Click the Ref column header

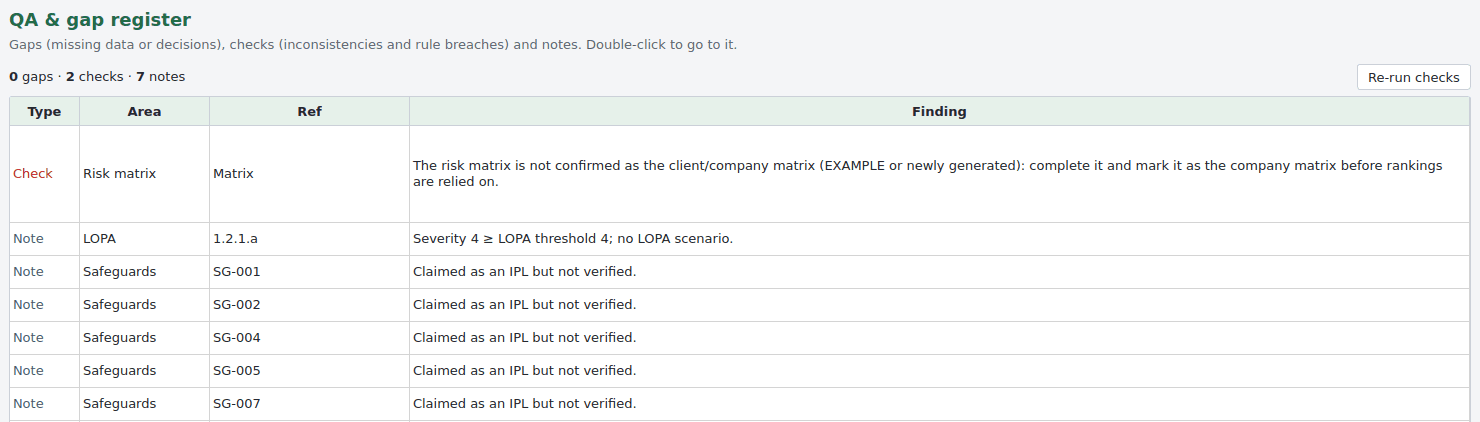[310, 111]
